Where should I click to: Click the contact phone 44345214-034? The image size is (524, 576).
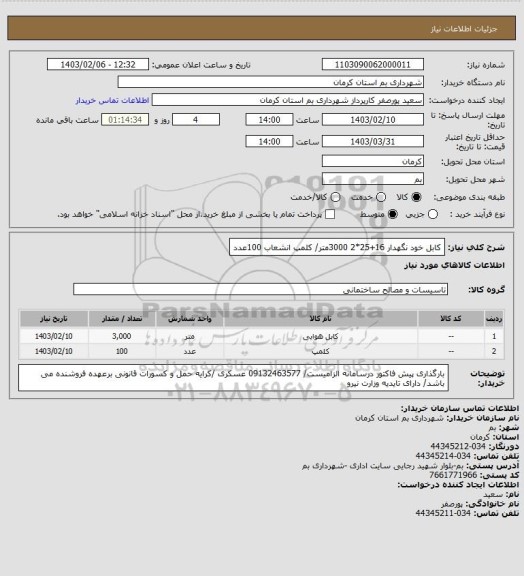pos(443,456)
